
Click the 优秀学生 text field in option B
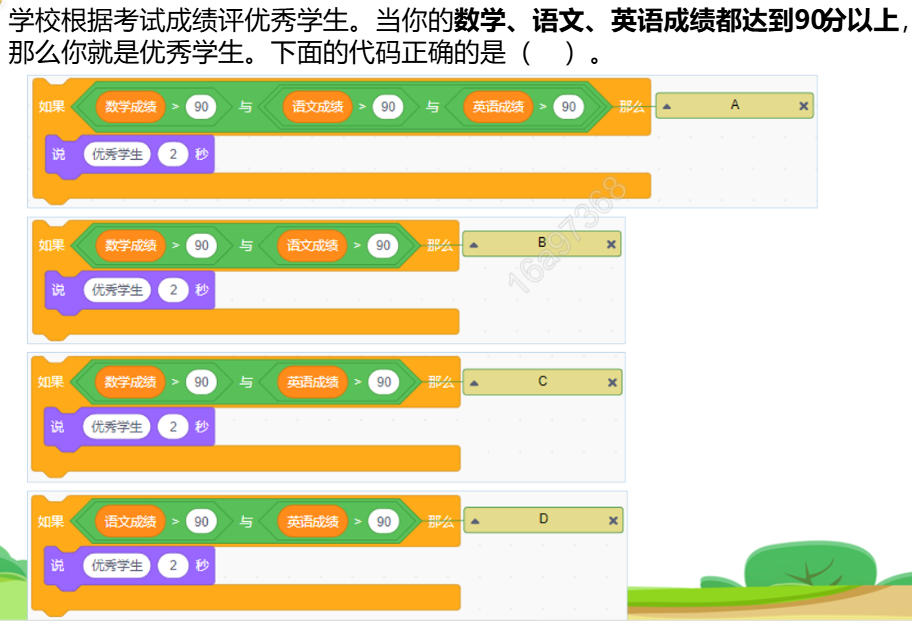(117, 290)
